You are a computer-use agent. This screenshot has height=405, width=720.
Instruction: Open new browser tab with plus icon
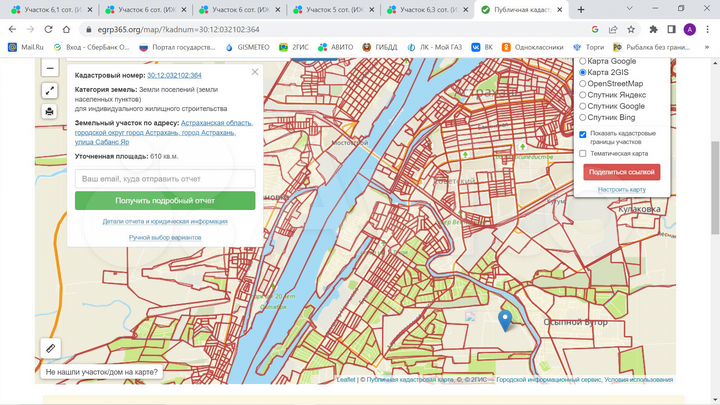582,9
